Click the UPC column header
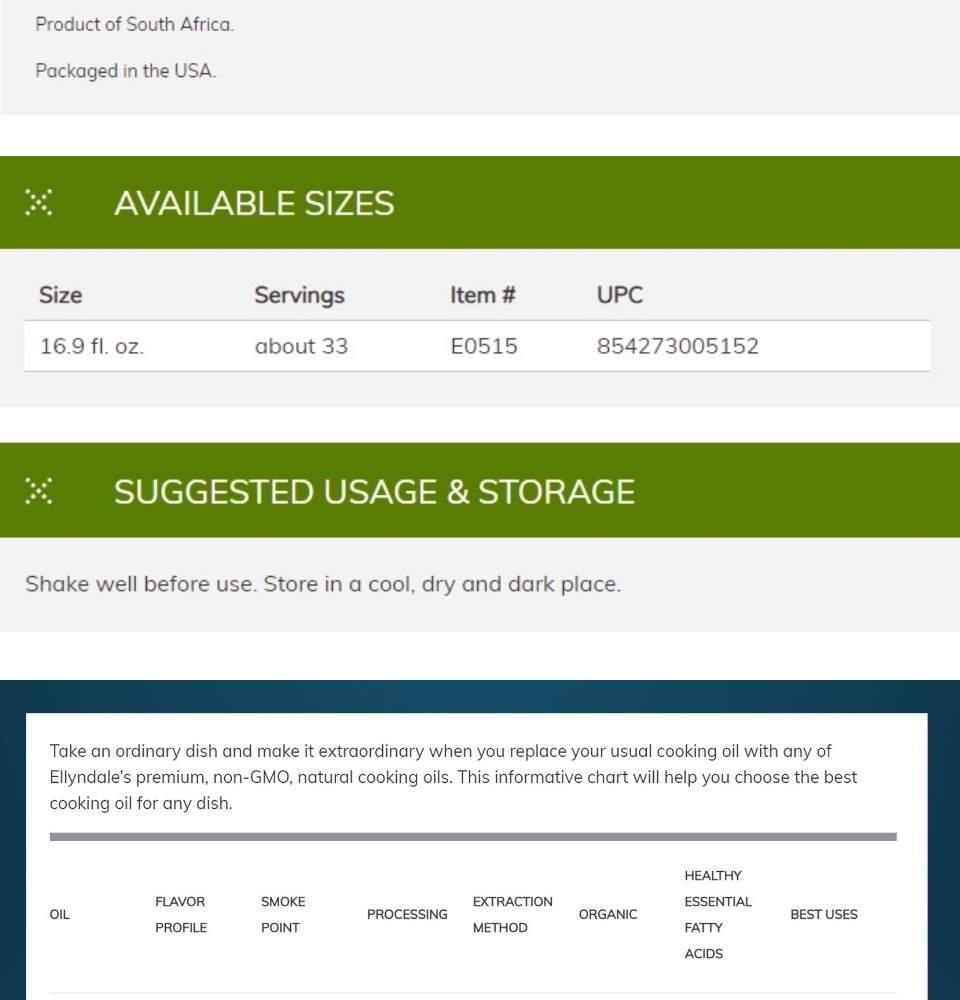Screen dimensions: 960x1000 point(619,295)
